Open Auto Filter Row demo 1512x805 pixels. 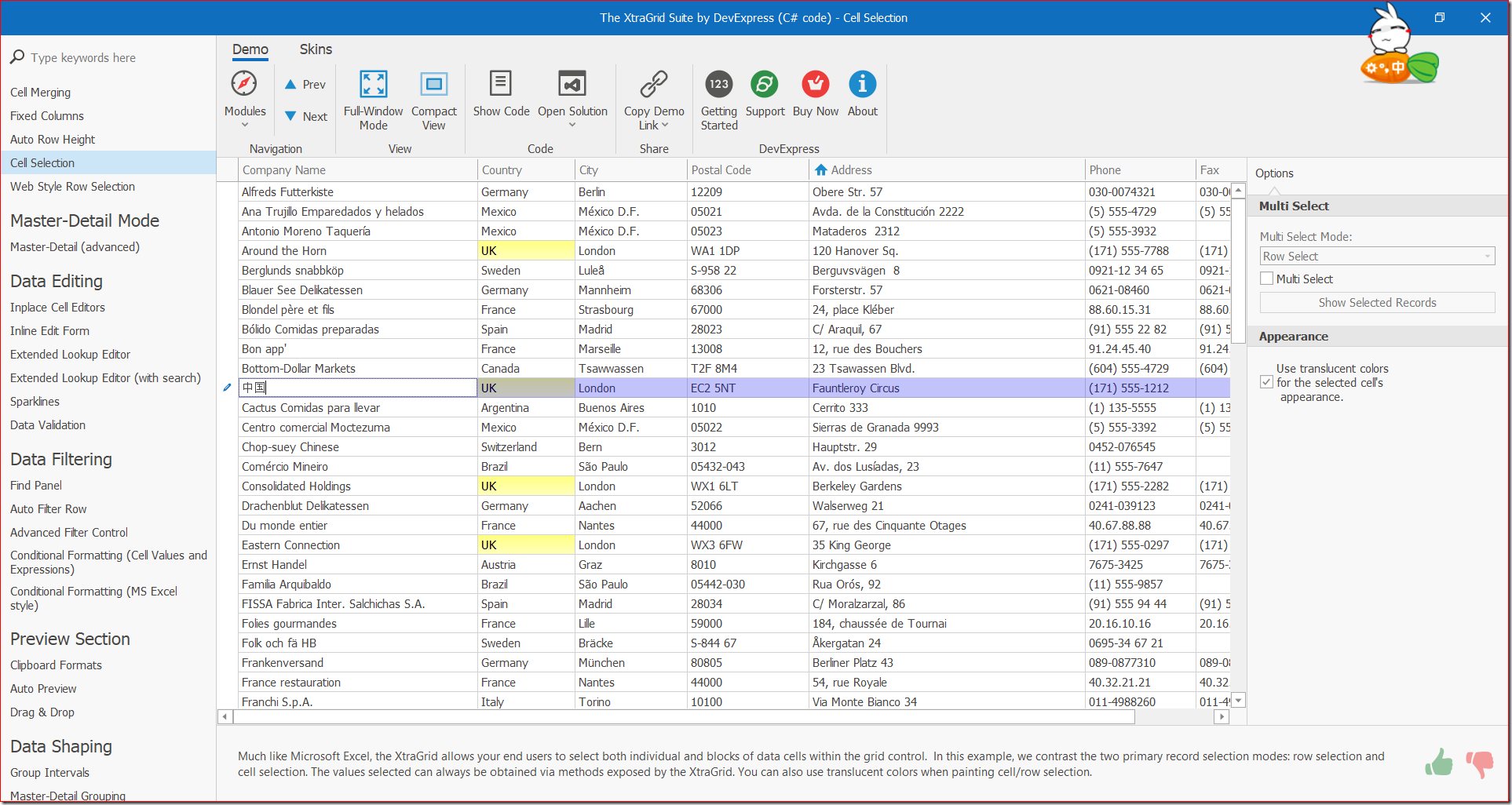point(49,509)
